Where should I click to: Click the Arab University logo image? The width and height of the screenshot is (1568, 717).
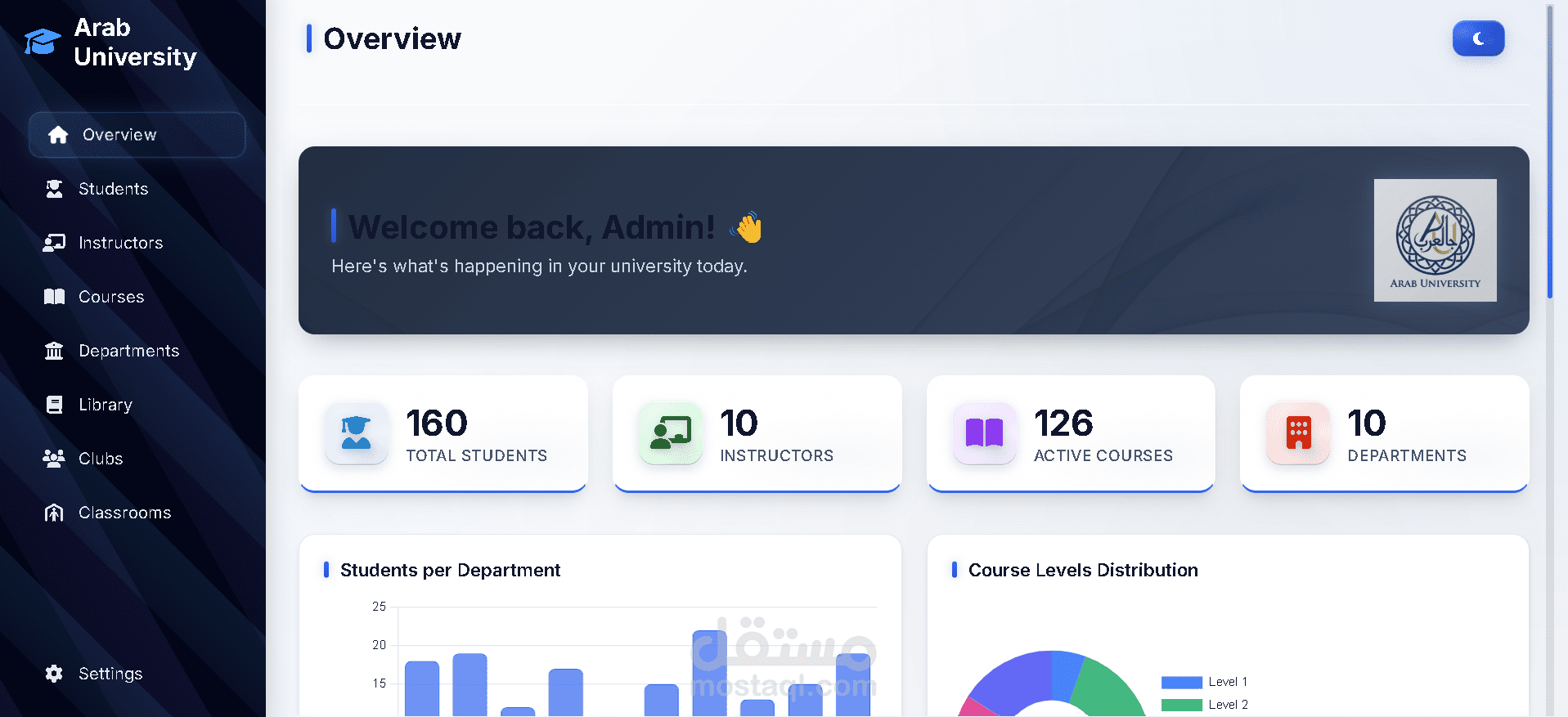[1435, 240]
